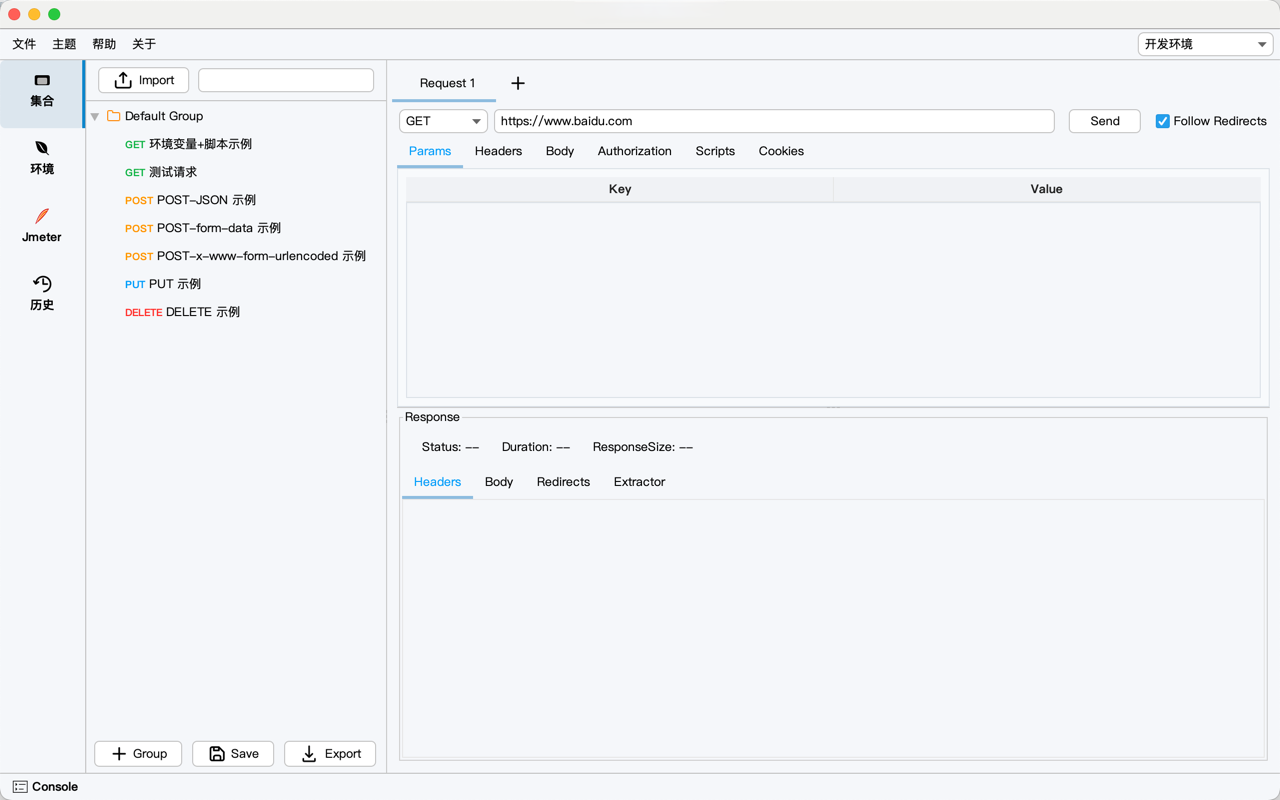The image size is (1280, 800).
Task: Select the POST-x-www-form-urlencoded 示例 request
Action: [245, 256]
